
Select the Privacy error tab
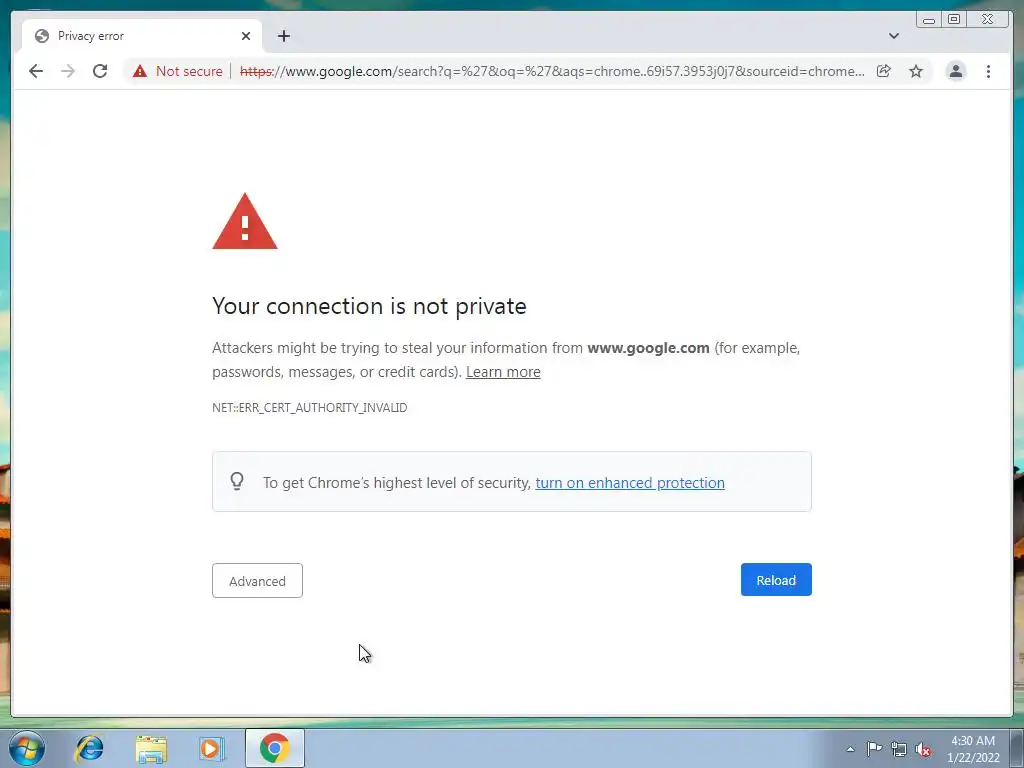point(142,36)
